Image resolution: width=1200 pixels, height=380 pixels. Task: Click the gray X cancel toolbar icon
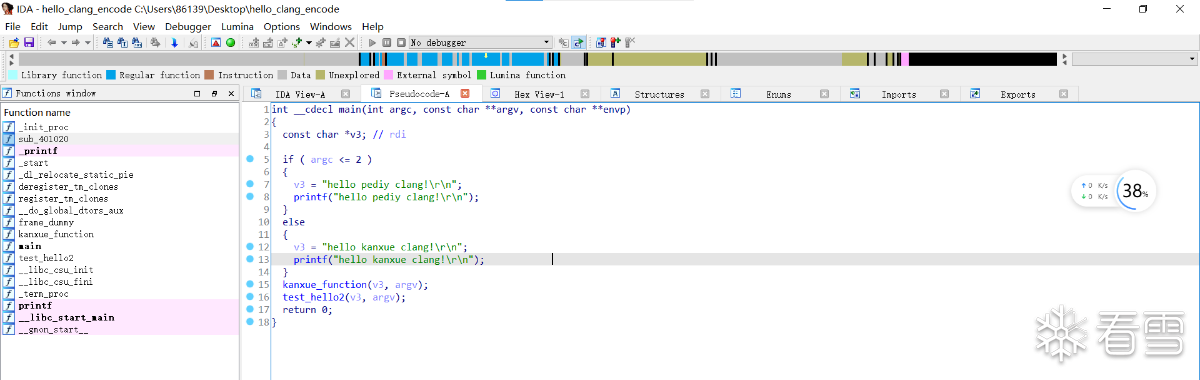point(349,43)
